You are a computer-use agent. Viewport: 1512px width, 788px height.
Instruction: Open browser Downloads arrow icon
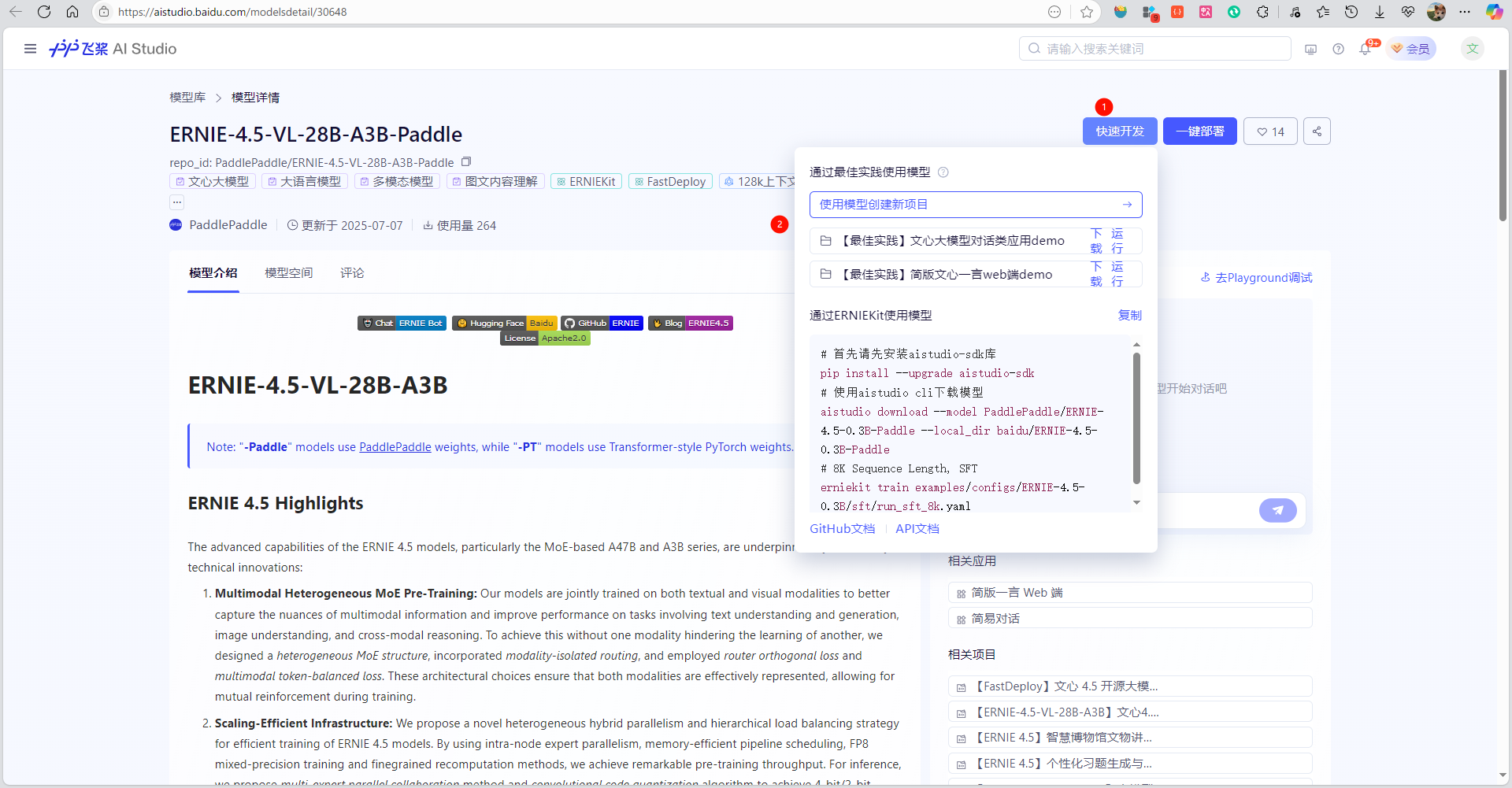click(x=1380, y=12)
